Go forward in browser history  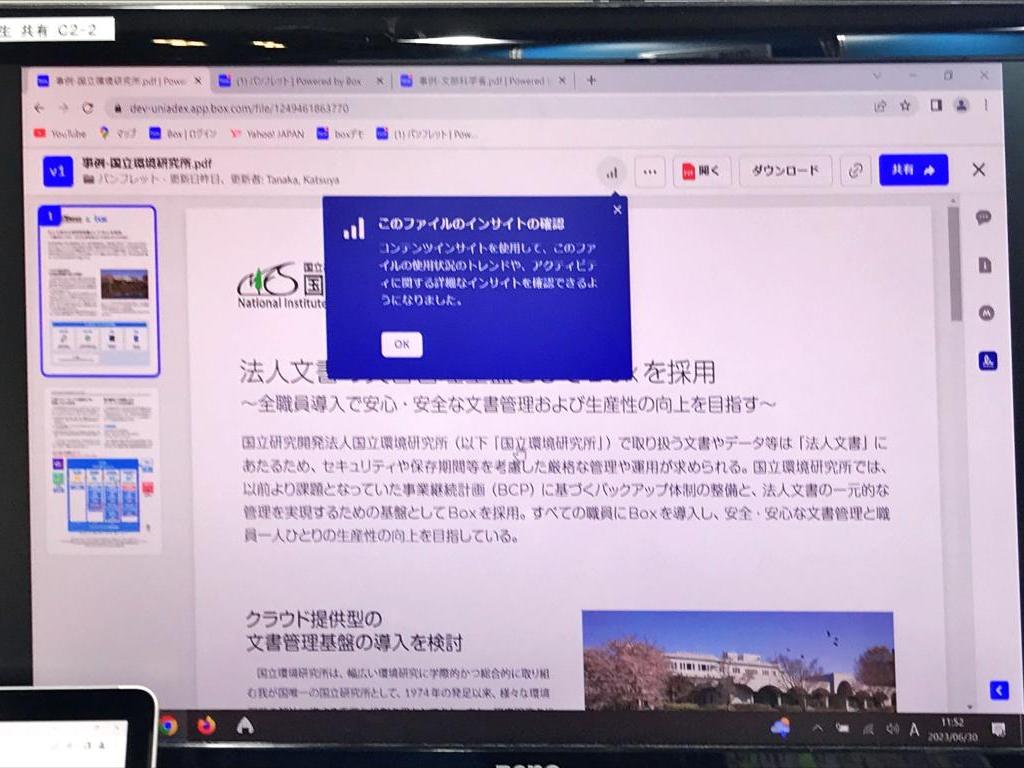coord(63,108)
